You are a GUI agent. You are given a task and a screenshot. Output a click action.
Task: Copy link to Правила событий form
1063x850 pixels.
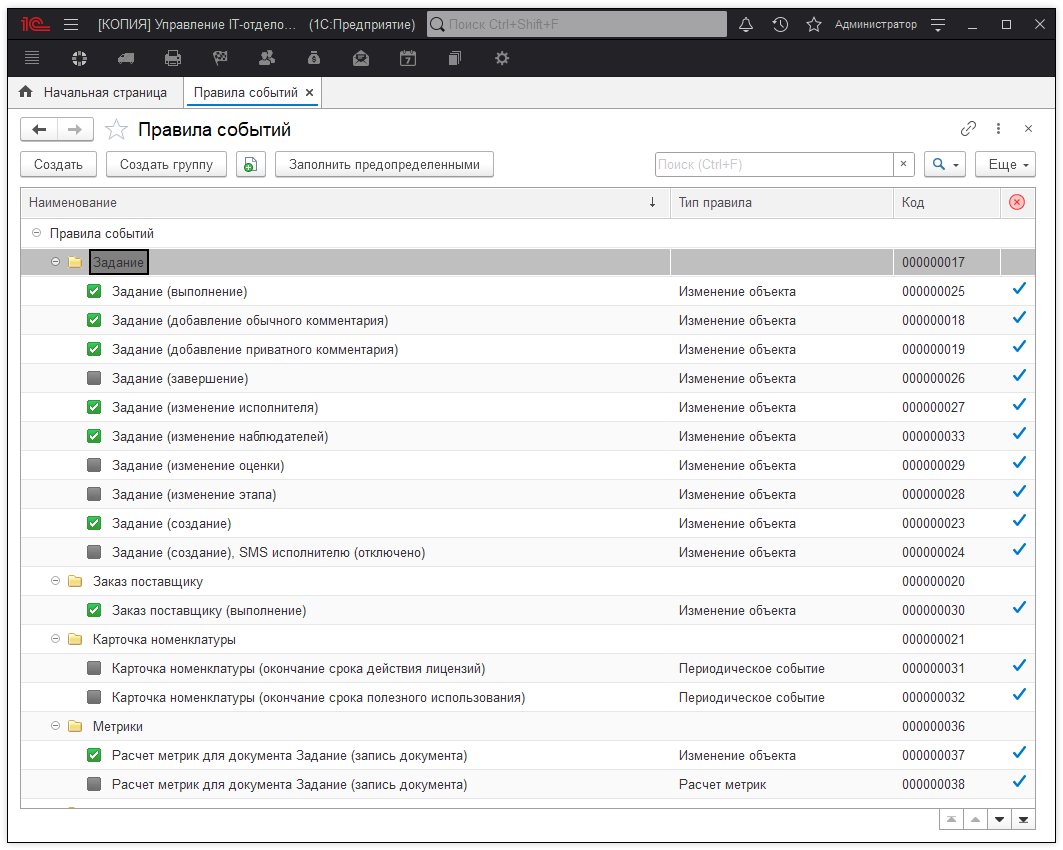[968, 129]
